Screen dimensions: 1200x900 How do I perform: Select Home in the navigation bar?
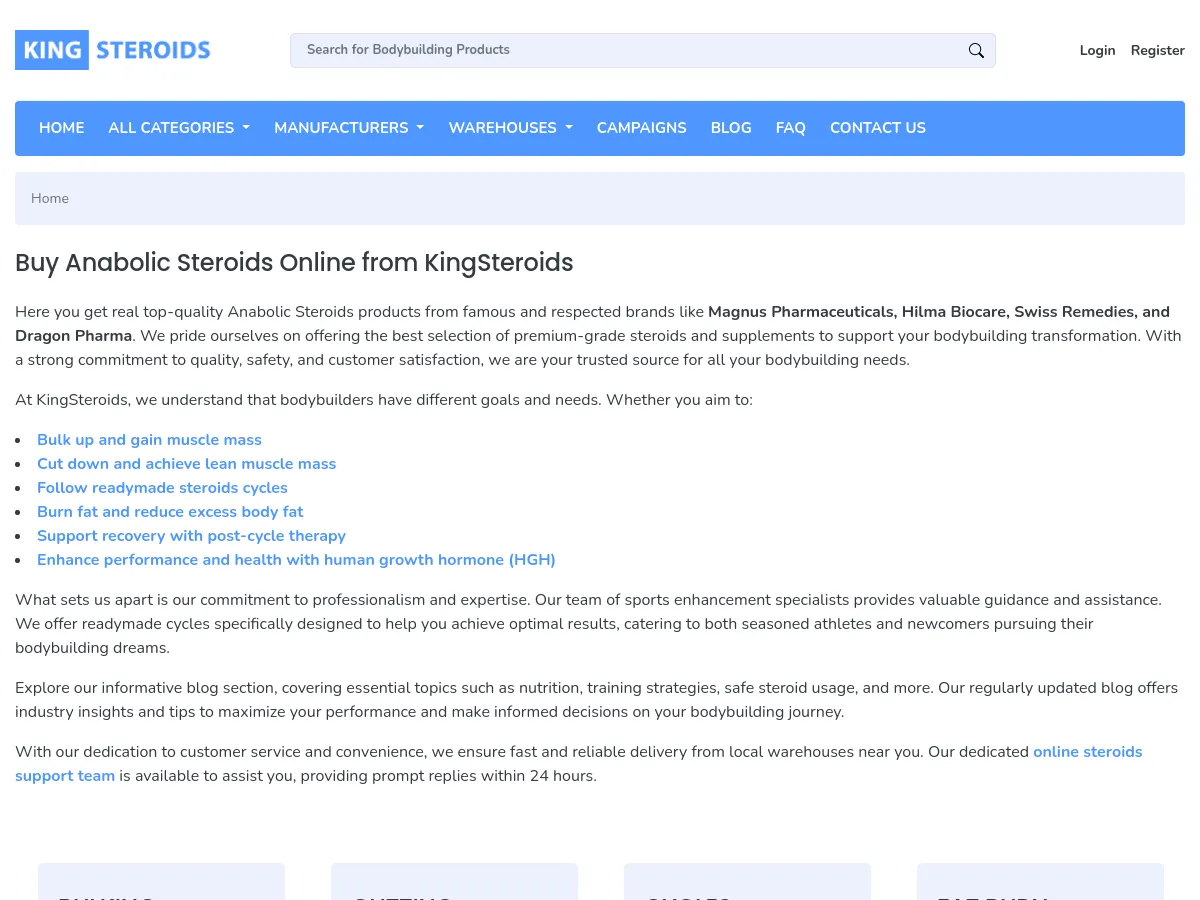point(61,128)
